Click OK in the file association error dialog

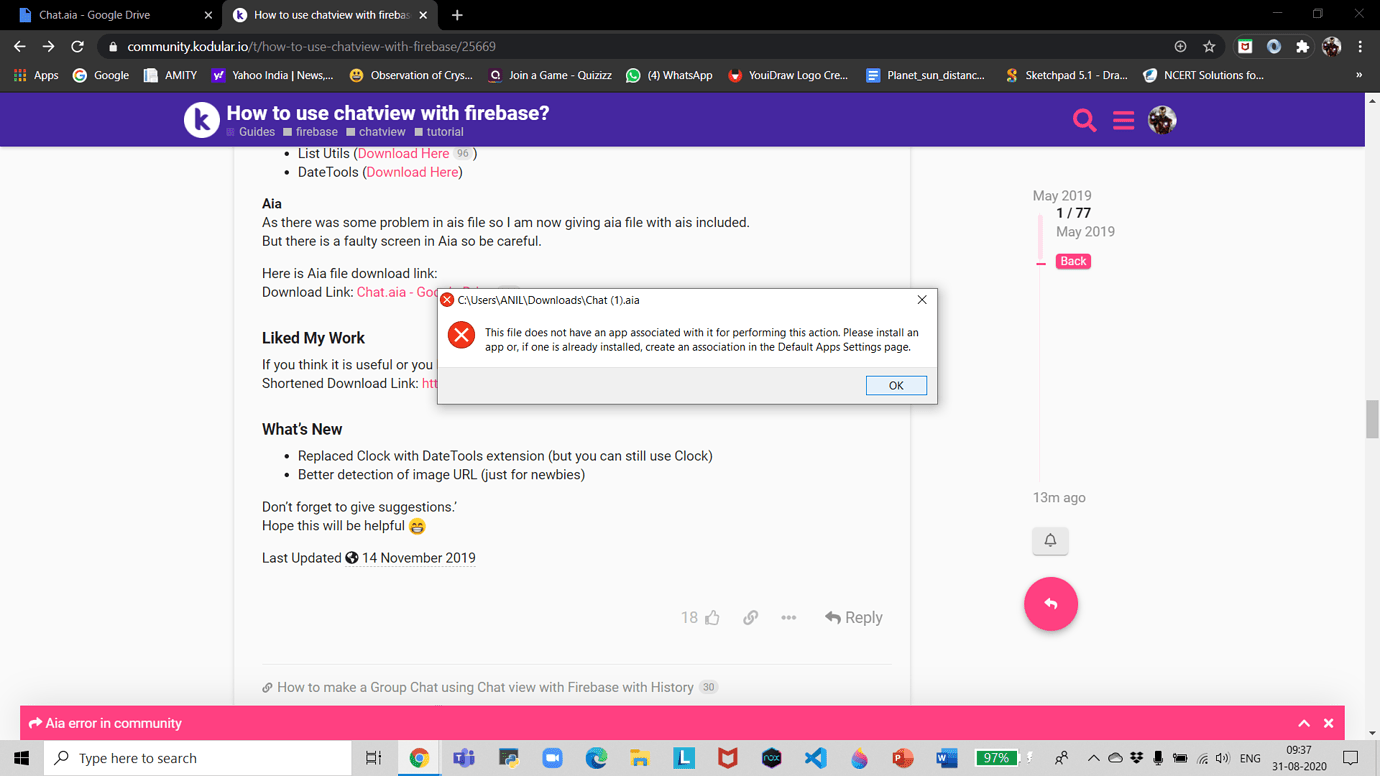pos(896,385)
